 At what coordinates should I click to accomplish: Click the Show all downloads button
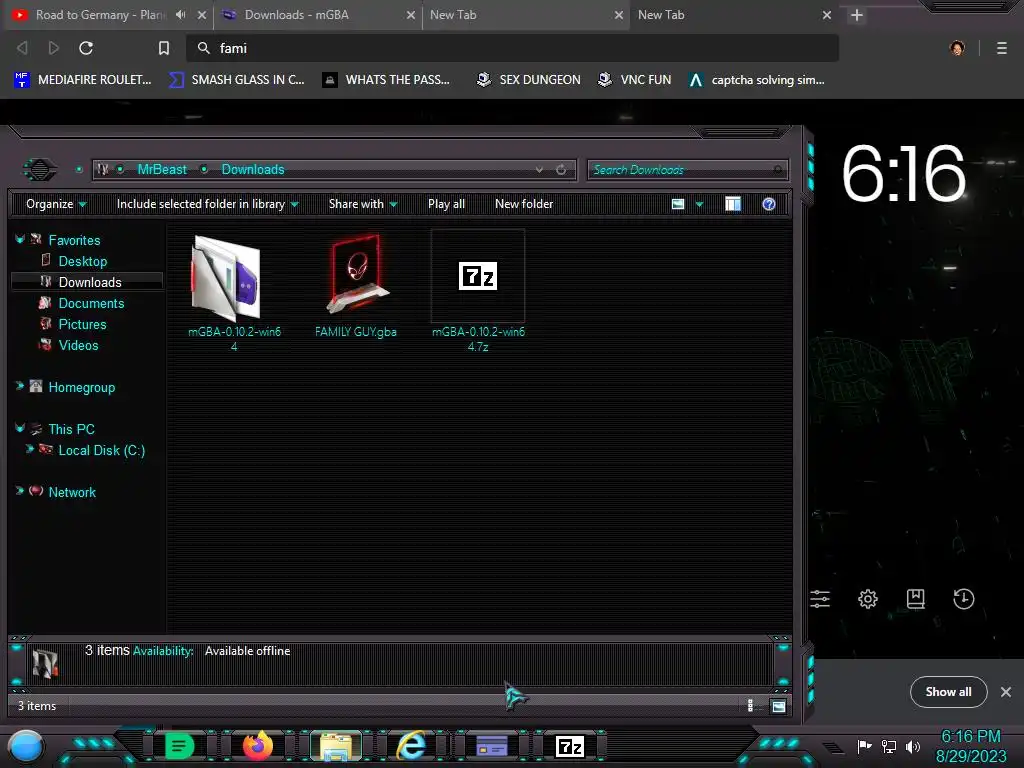tap(948, 692)
